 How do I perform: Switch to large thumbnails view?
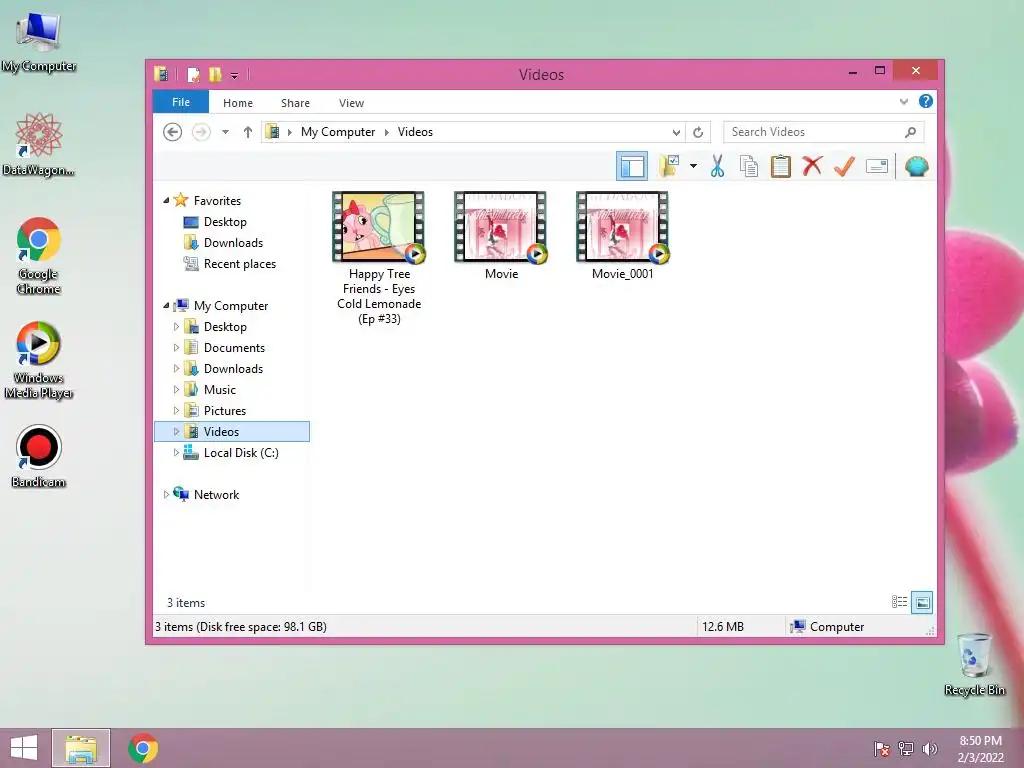pyautogui.click(x=922, y=602)
